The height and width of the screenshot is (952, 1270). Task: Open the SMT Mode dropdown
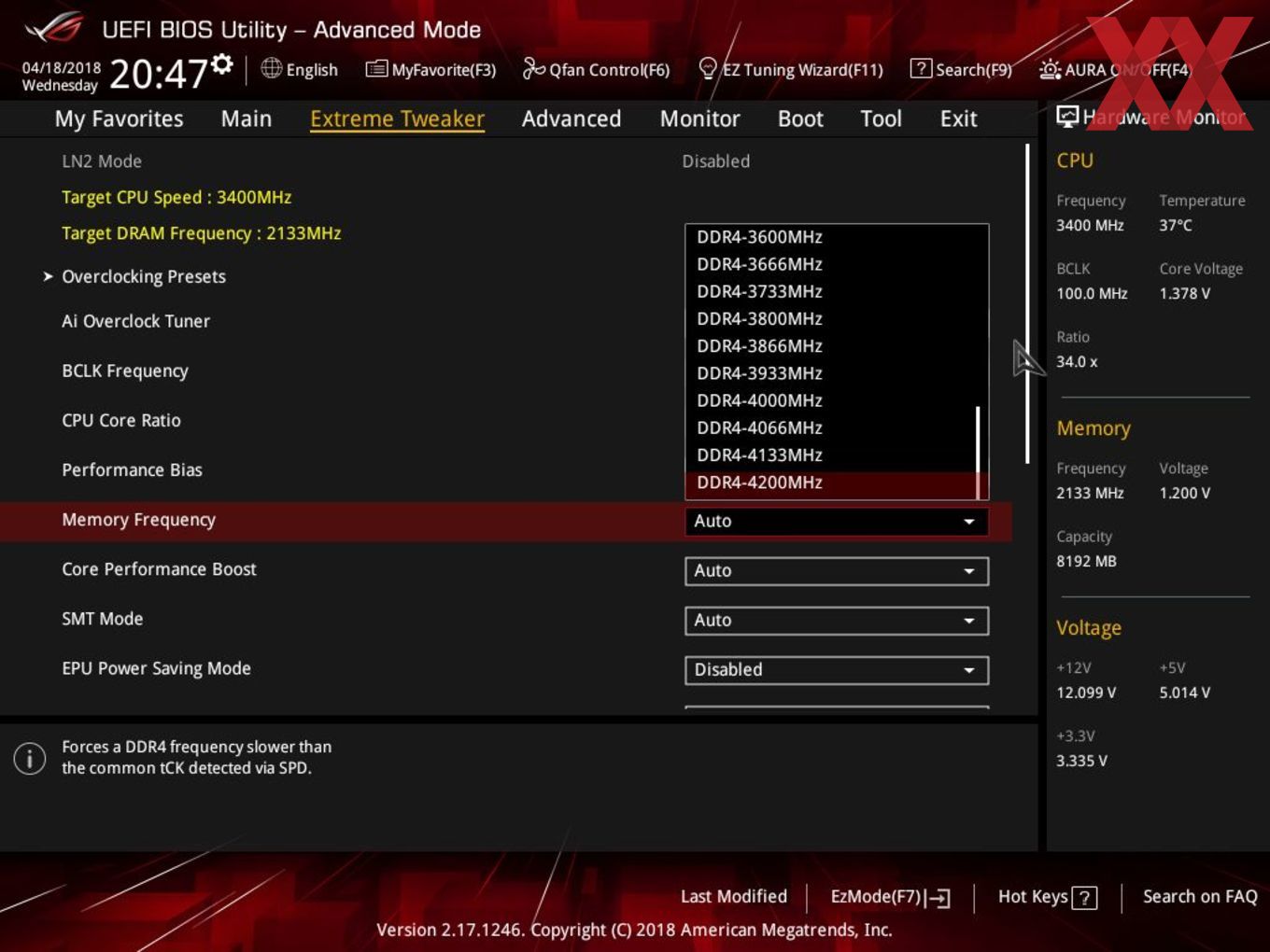point(837,620)
